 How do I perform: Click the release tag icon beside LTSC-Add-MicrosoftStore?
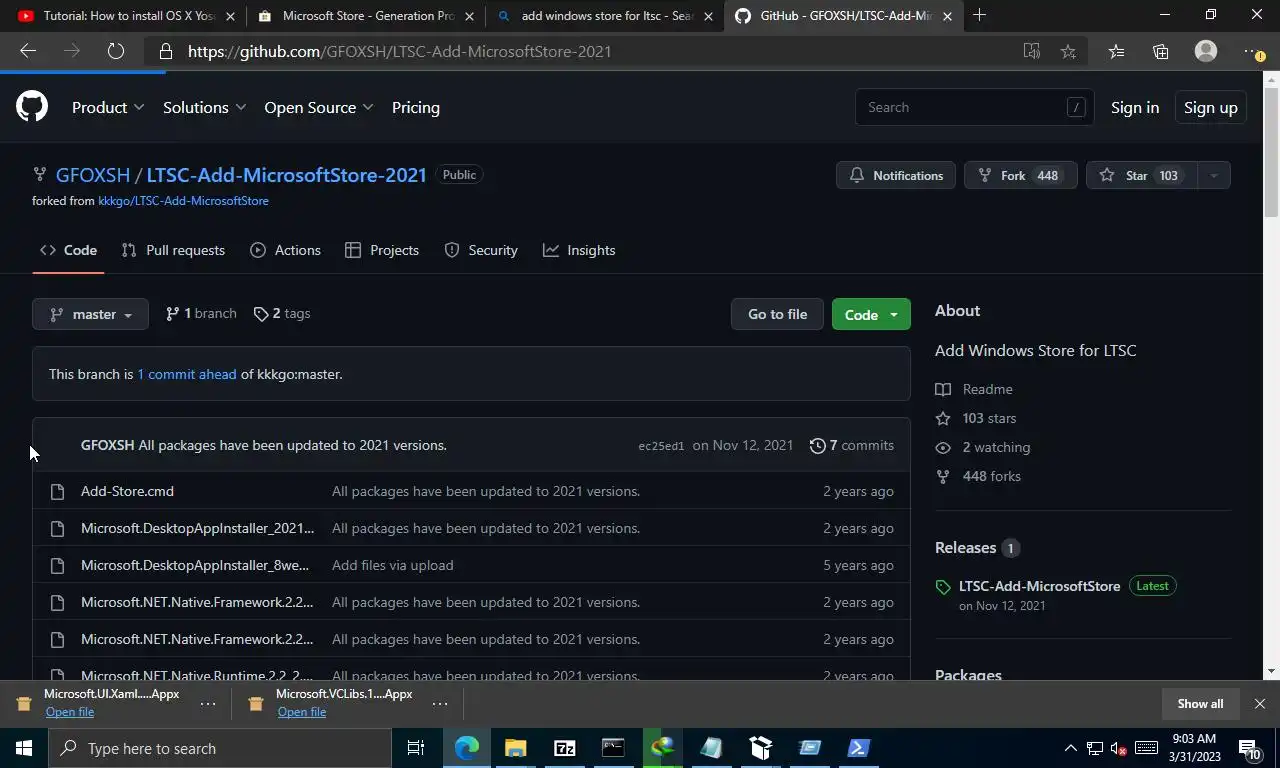coord(943,587)
